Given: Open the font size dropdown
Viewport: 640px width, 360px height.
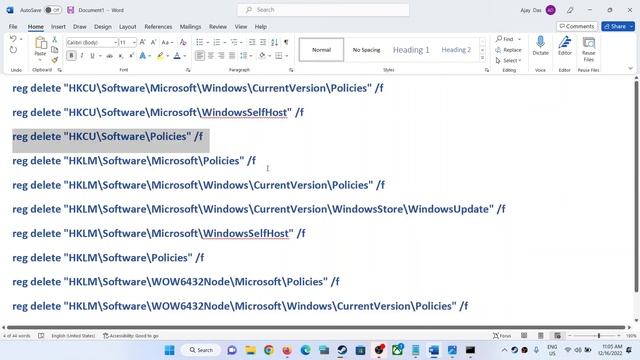Looking at the screenshot, I should (134, 42).
